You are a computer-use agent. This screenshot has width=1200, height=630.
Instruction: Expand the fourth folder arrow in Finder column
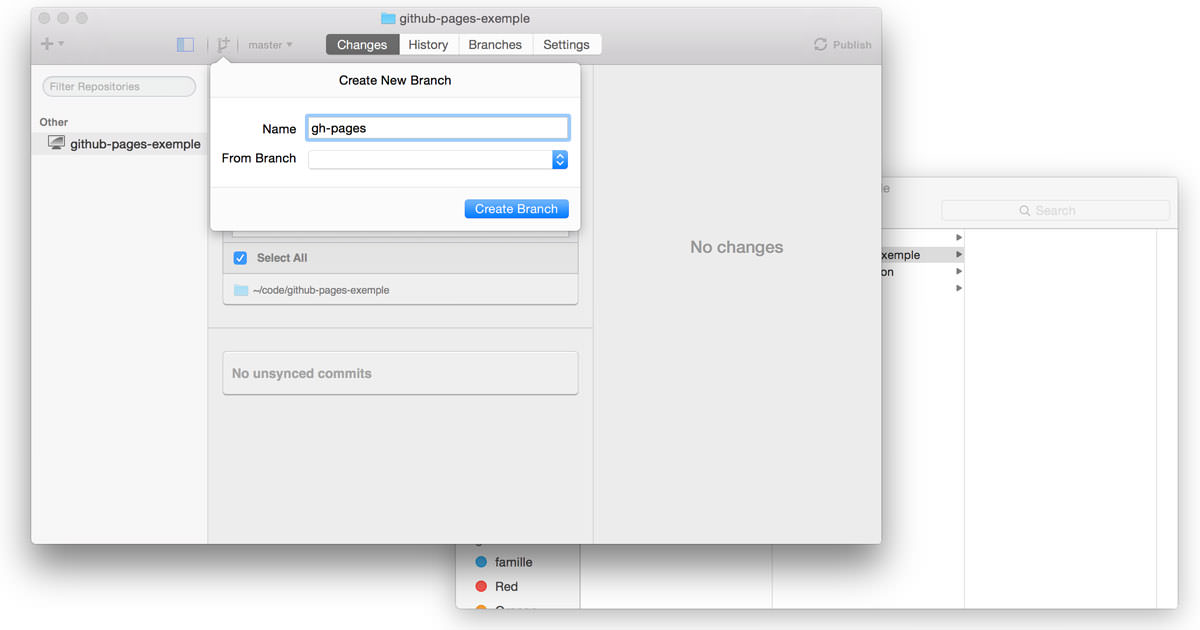point(959,288)
